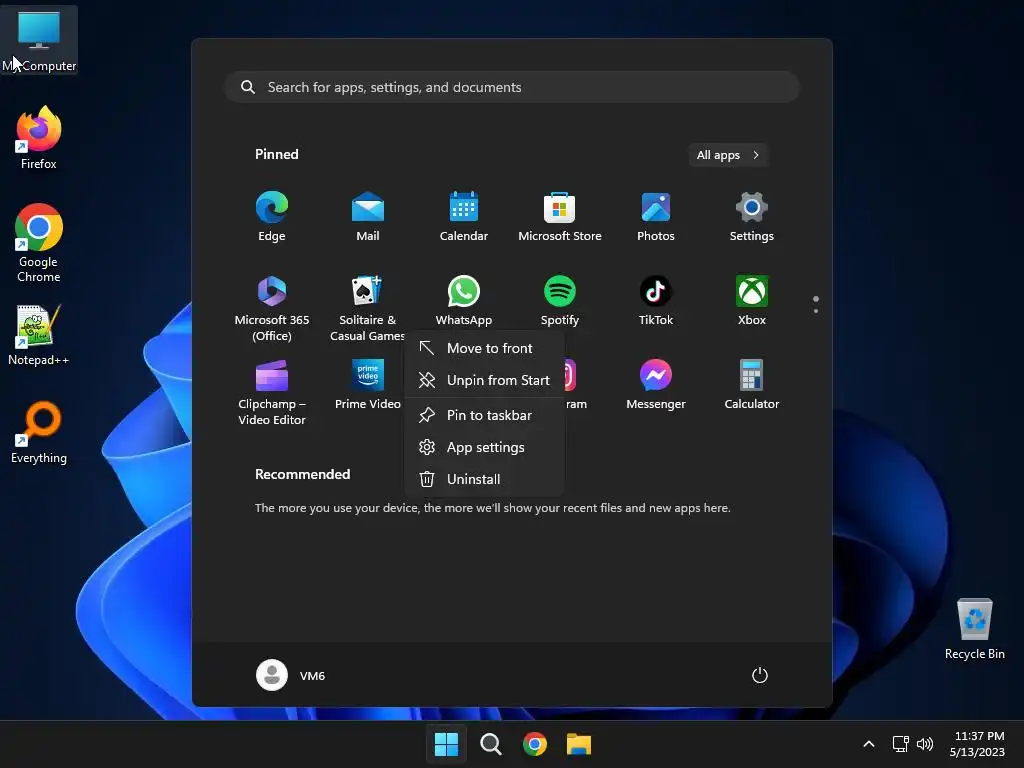1024x768 pixels.
Task: Launch Calendar from pinned apps
Action: pyautogui.click(x=464, y=217)
